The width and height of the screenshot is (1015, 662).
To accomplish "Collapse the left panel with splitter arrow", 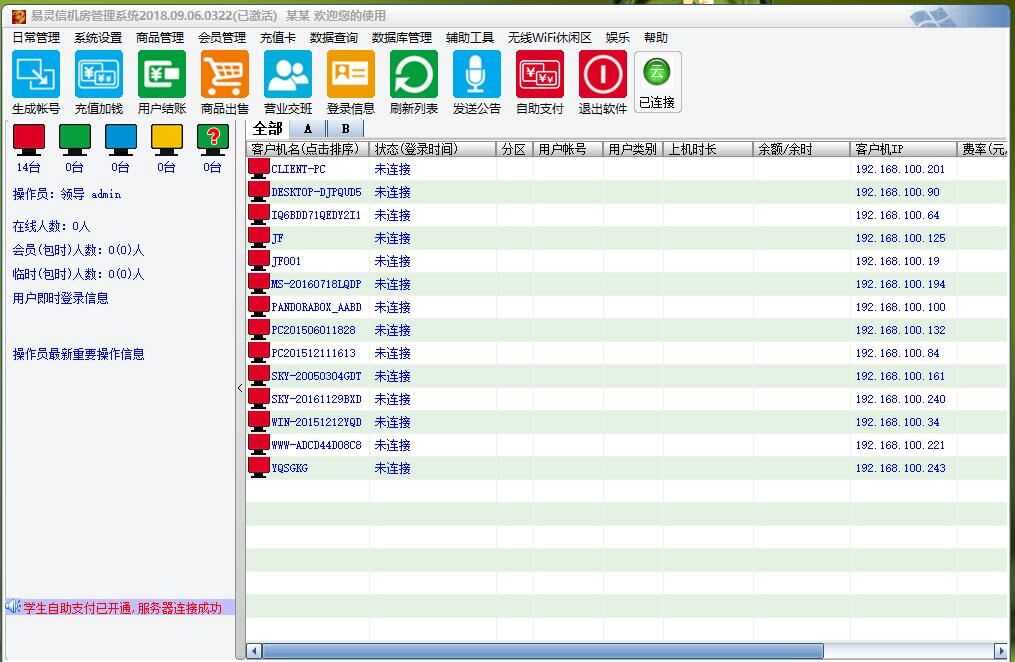I will (x=240, y=388).
